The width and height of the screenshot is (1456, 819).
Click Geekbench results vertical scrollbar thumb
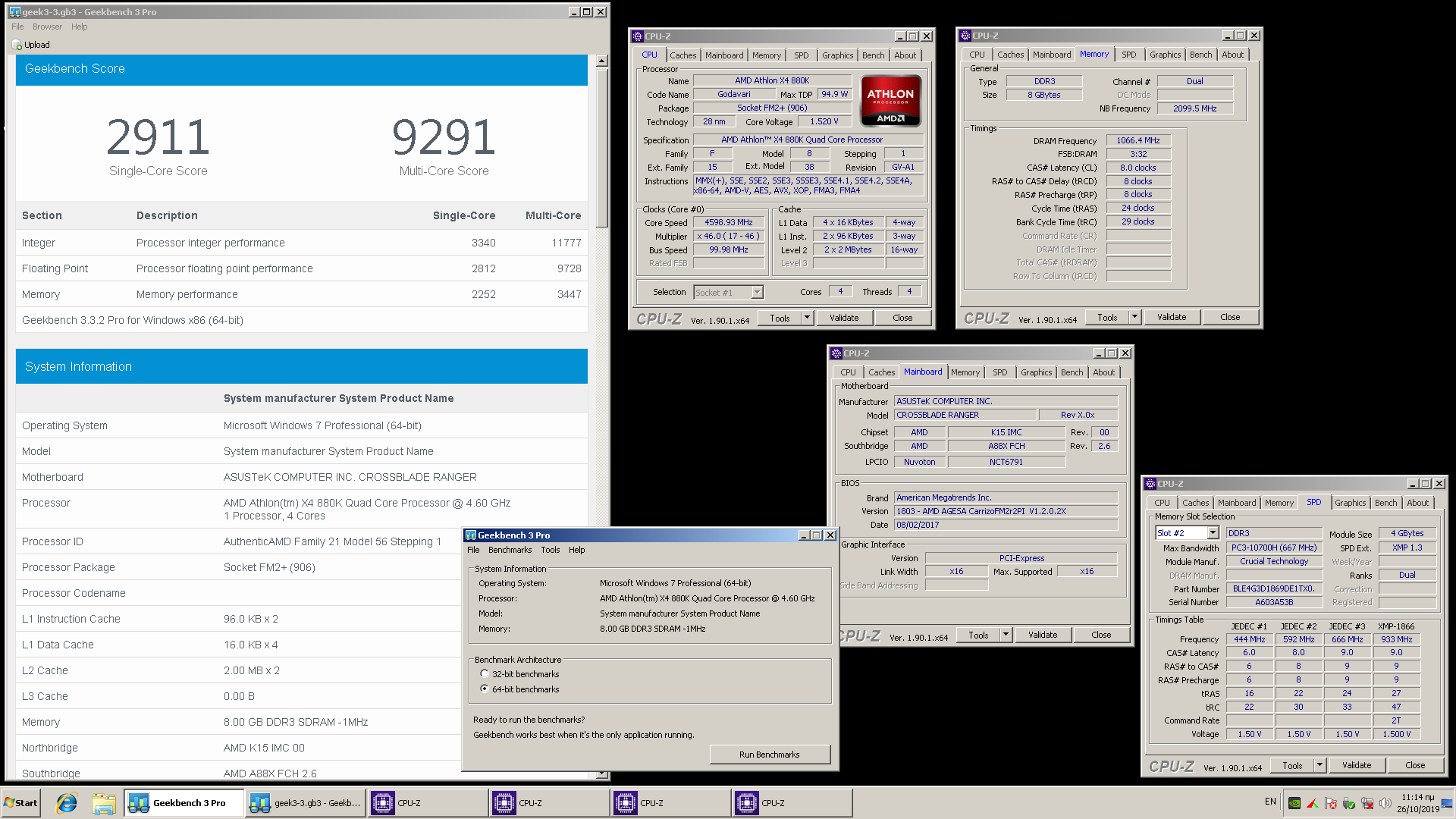click(x=602, y=148)
